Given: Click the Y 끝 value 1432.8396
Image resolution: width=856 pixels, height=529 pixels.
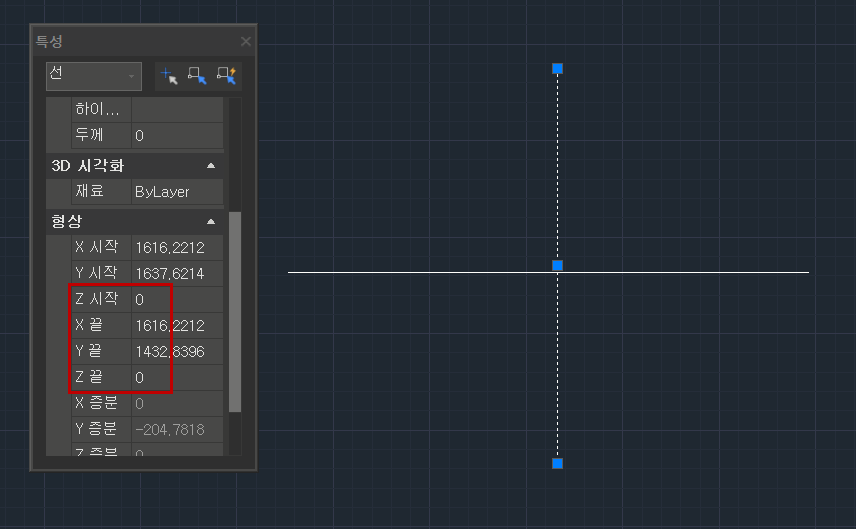Looking at the screenshot, I should pyautogui.click(x=177, y=351).
